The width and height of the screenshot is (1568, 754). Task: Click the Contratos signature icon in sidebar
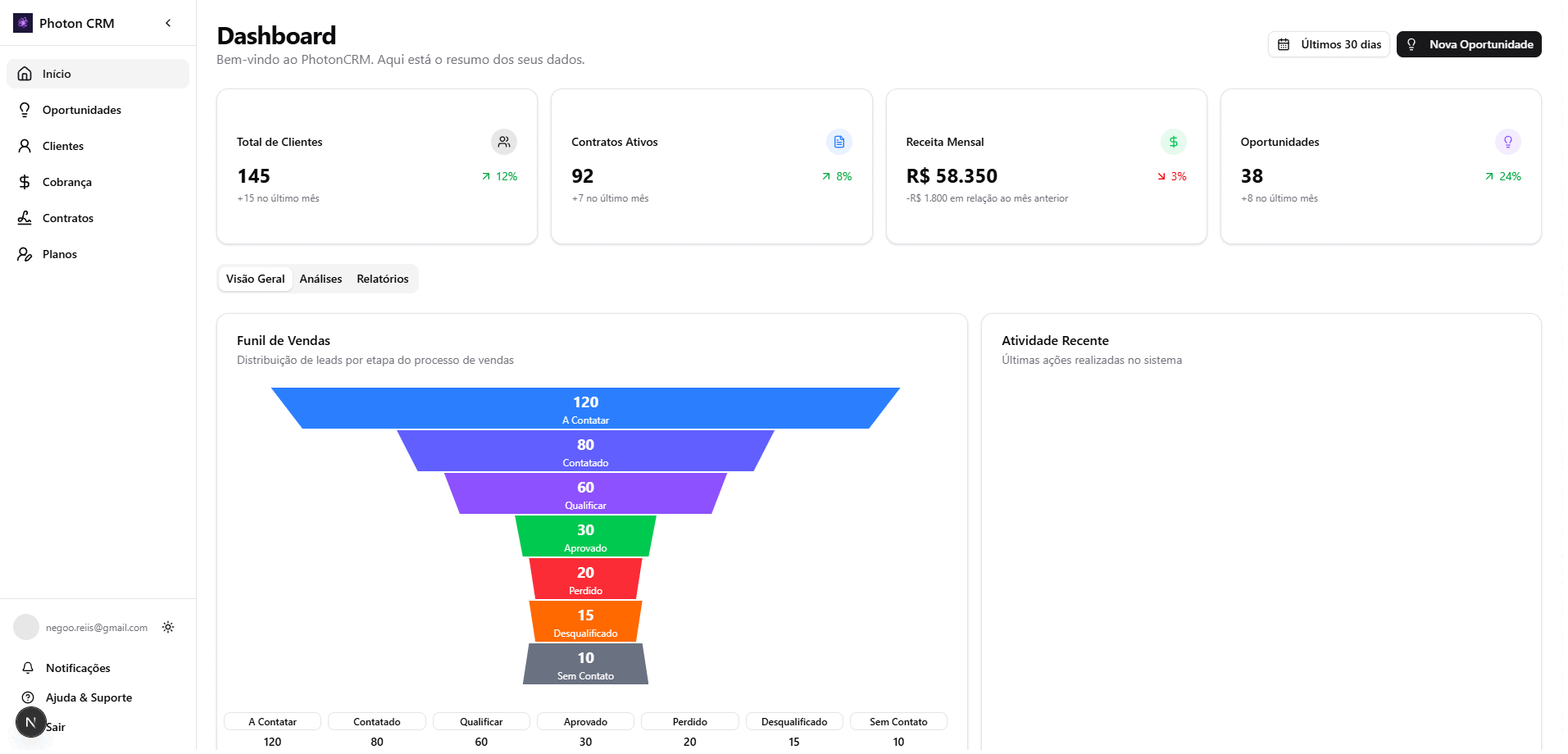[25, 218]
